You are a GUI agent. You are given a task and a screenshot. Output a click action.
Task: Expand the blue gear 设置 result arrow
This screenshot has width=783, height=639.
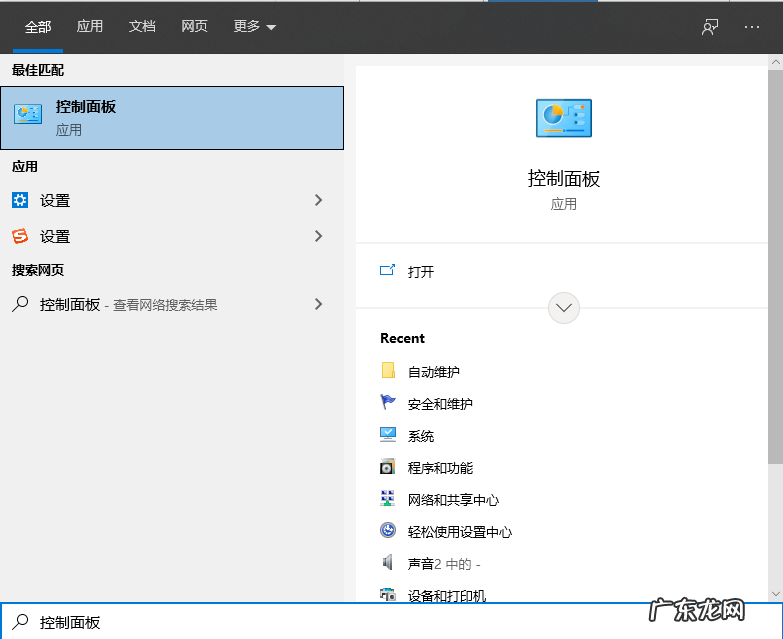[x=319, y=200]
